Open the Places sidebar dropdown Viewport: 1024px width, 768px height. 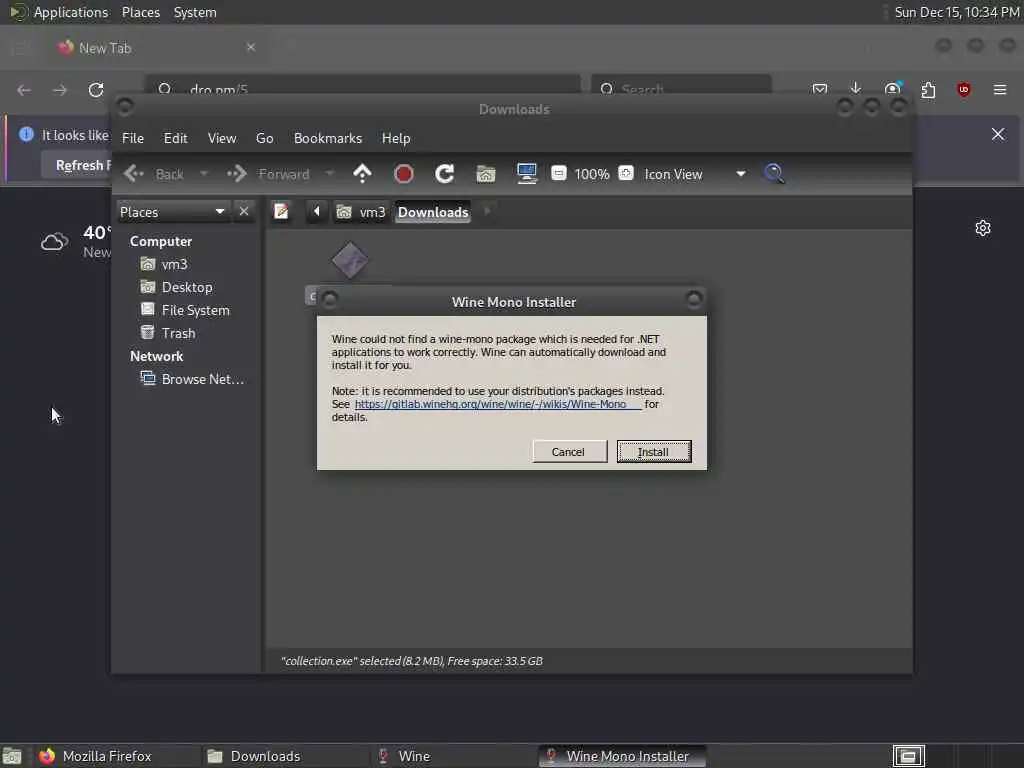pos(172,212)
